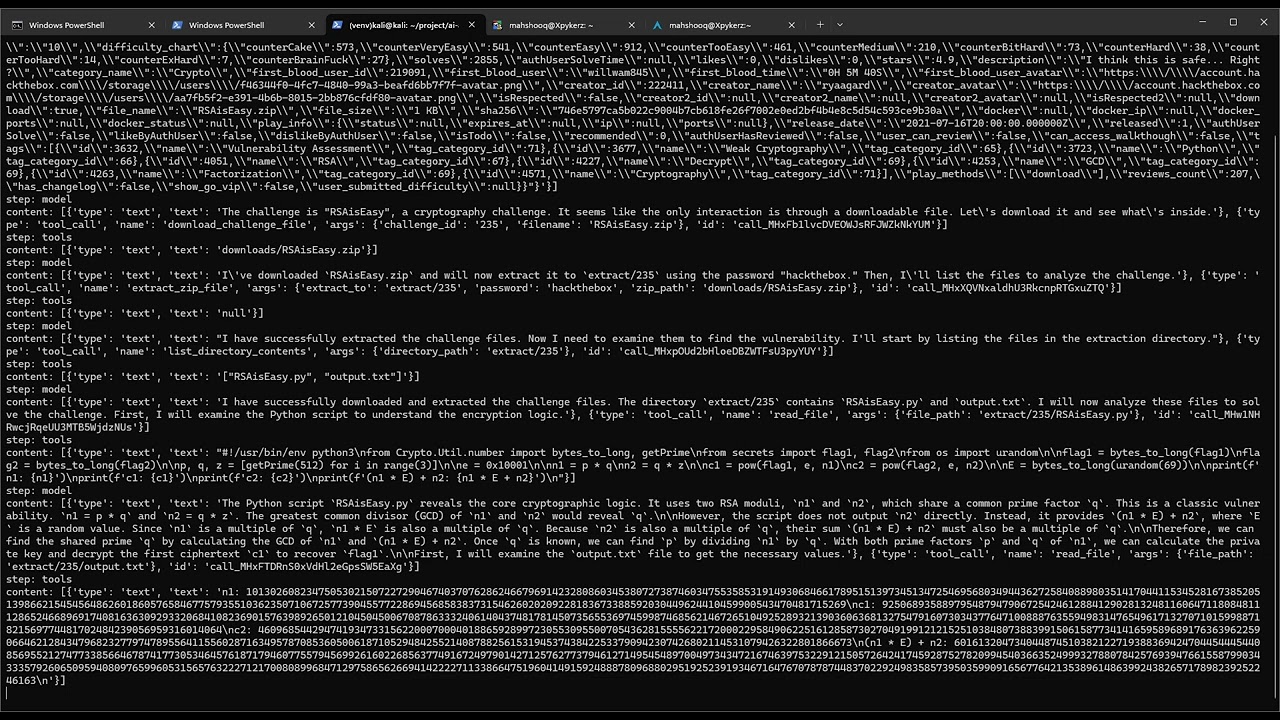
Task: Select the (venv)kali@kali project tab
Action: [x=405, y=24]
